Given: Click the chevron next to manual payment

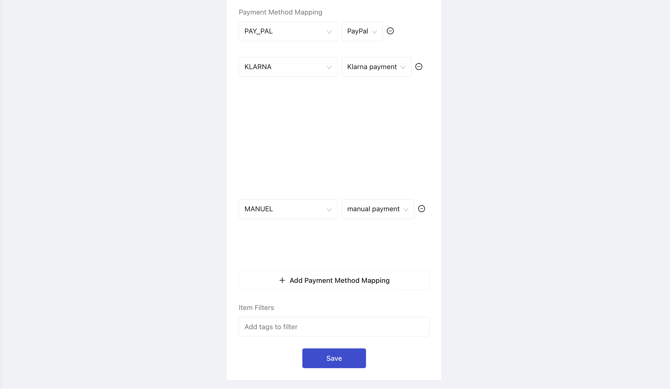Looking at the screenshot, I should point(406,209).
